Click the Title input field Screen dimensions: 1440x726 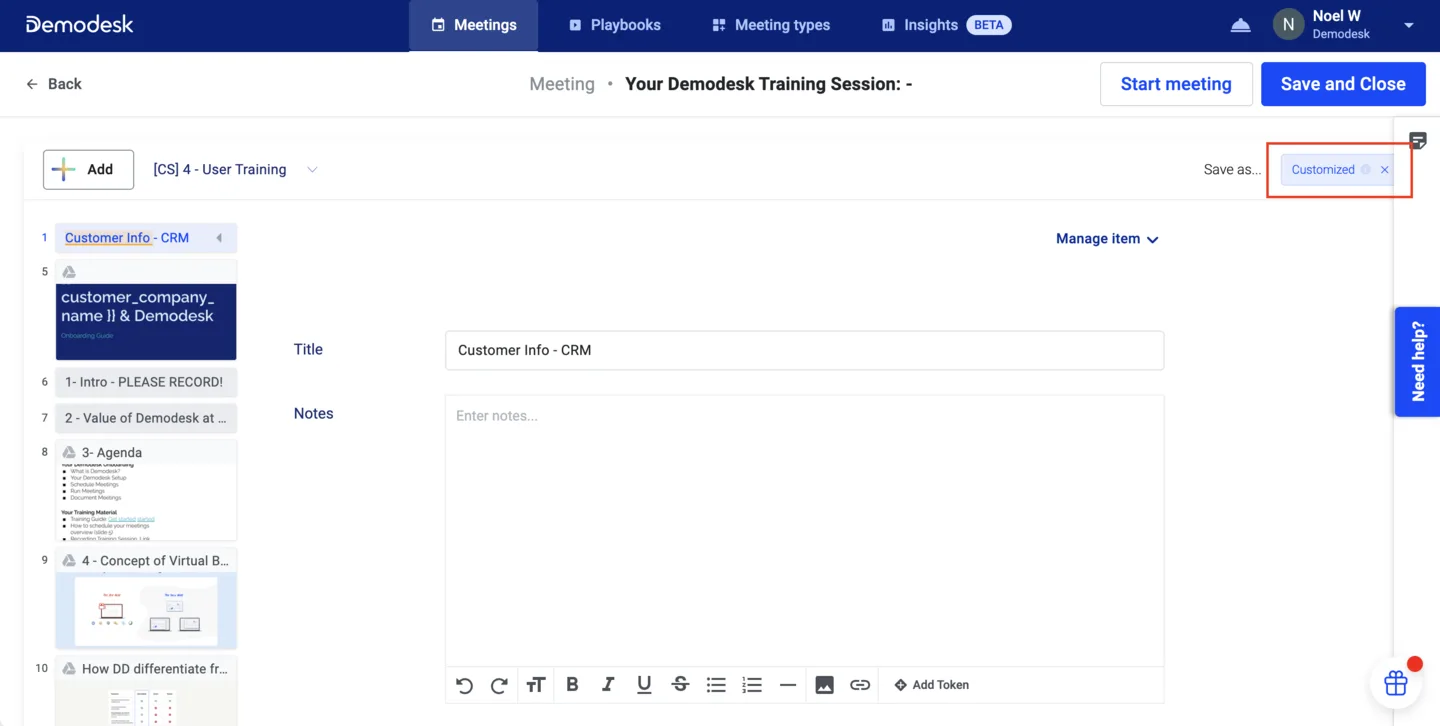click(804, 350)
